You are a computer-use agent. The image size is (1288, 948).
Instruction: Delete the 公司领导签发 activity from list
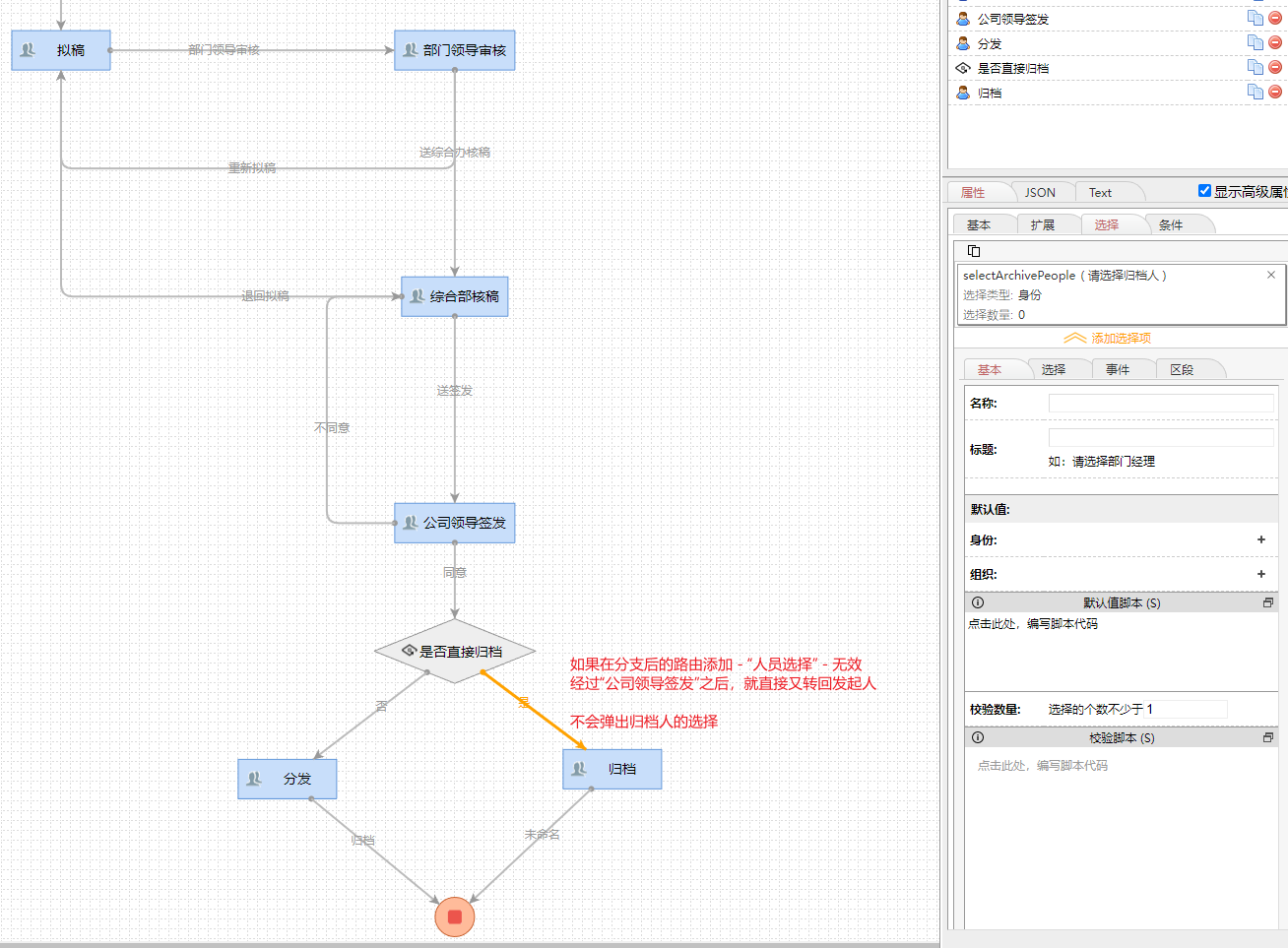point(1275,18)
